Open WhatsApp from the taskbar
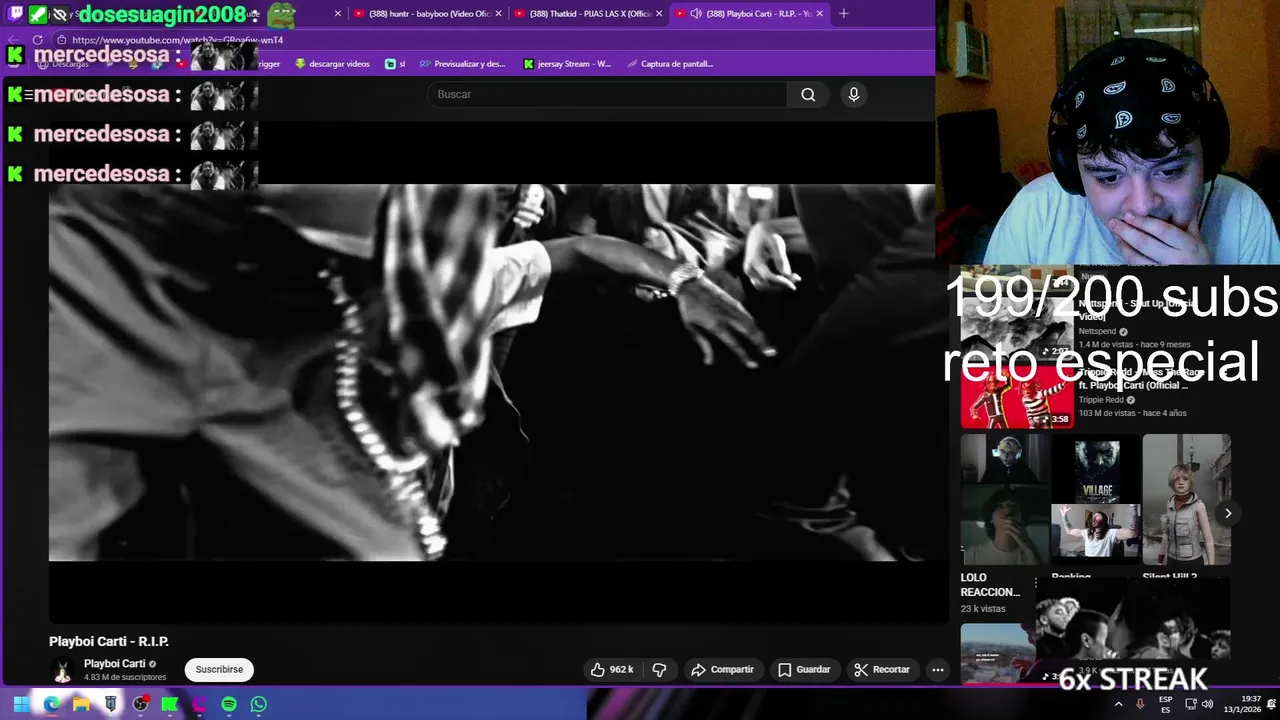1280x720 pixels. click(259, 704)
